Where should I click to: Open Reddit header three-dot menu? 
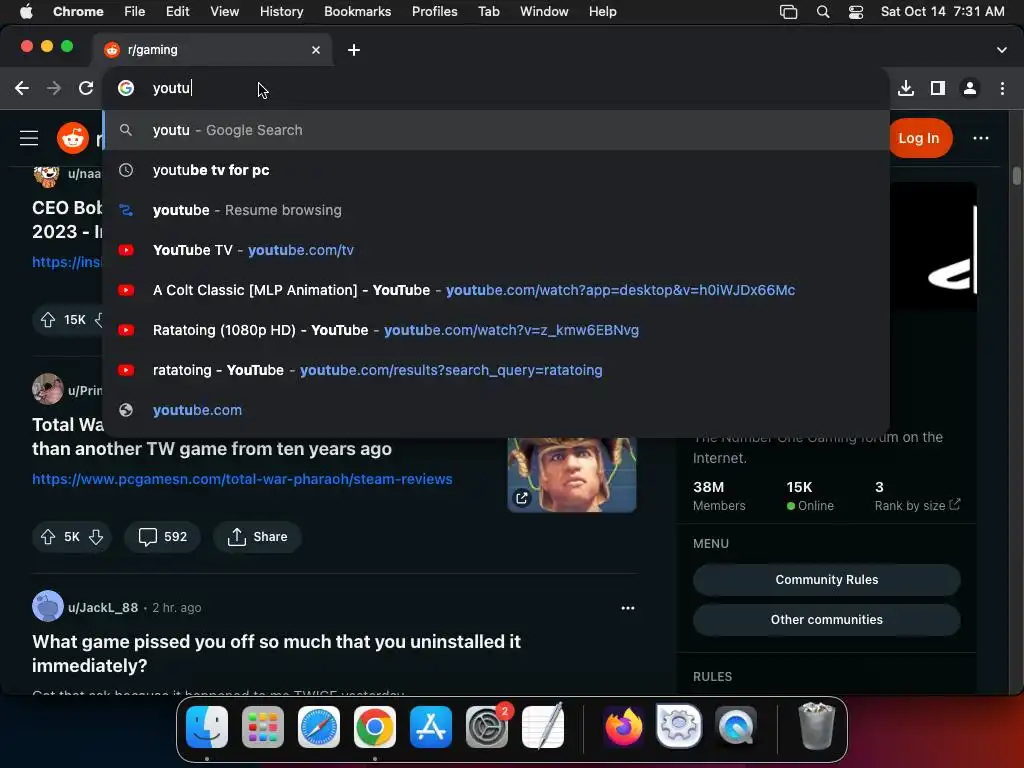tap(980, 138)
